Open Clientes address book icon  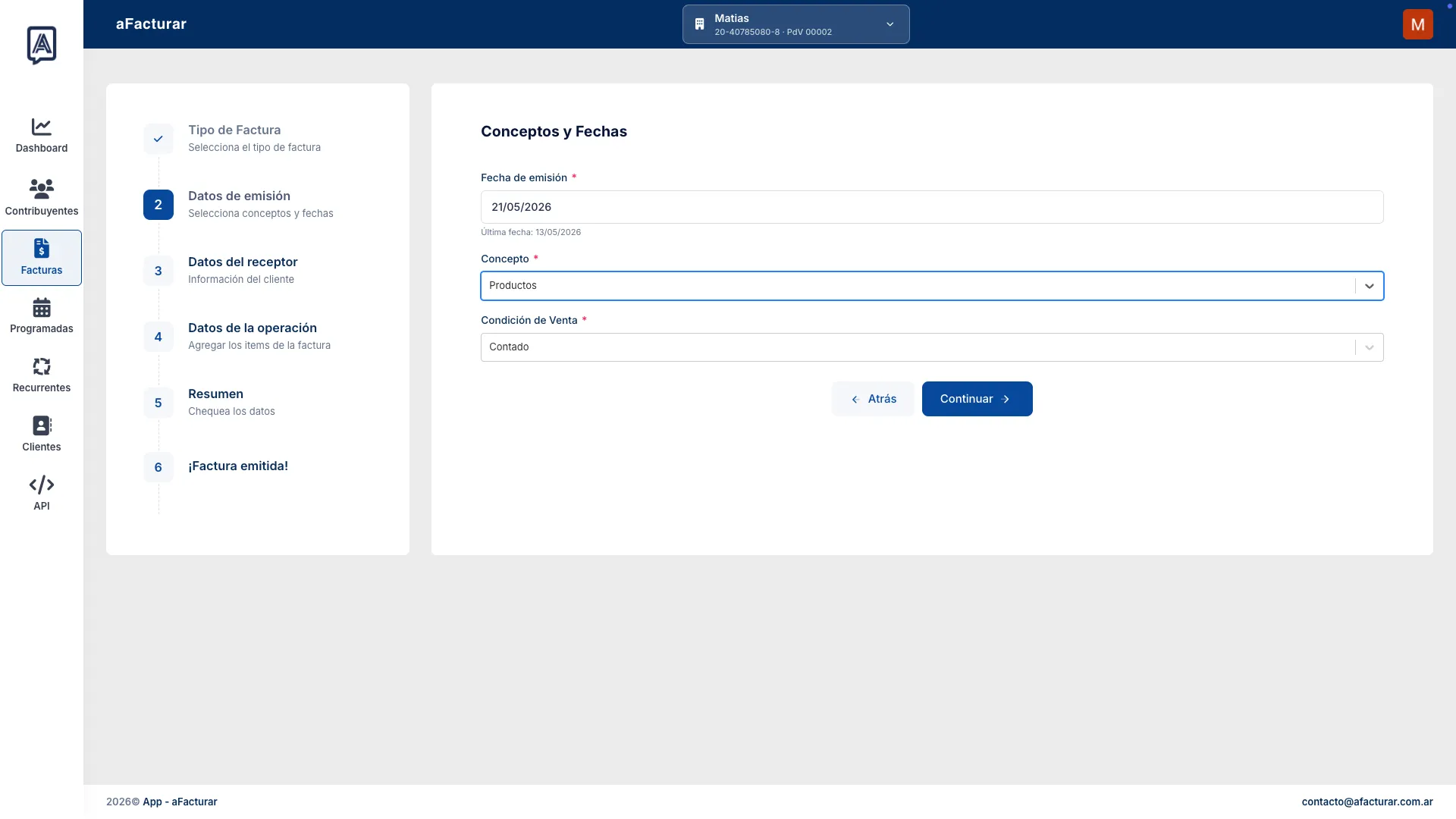(x=42, y=425)
